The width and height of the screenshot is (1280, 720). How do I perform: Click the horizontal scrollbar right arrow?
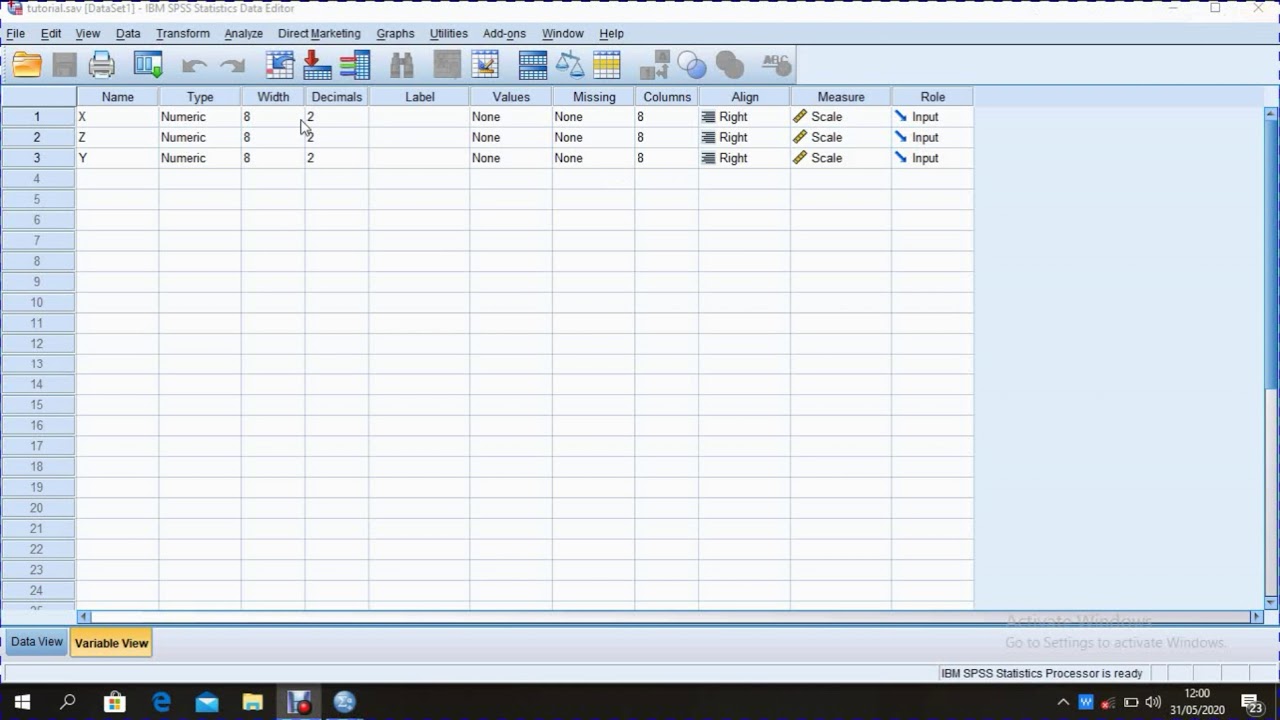point(1257,617)
